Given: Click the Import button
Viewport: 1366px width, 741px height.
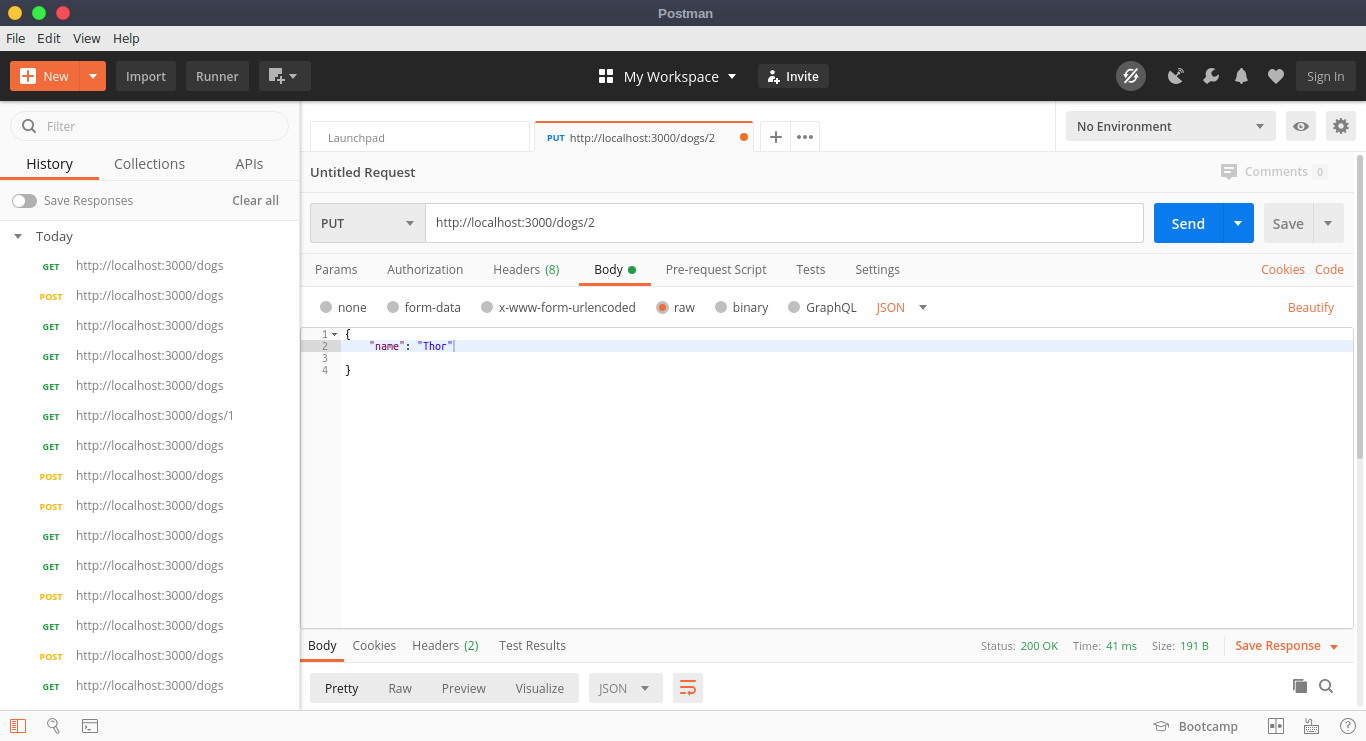Looking at the screenshot, I should click(x=146, y=76).
